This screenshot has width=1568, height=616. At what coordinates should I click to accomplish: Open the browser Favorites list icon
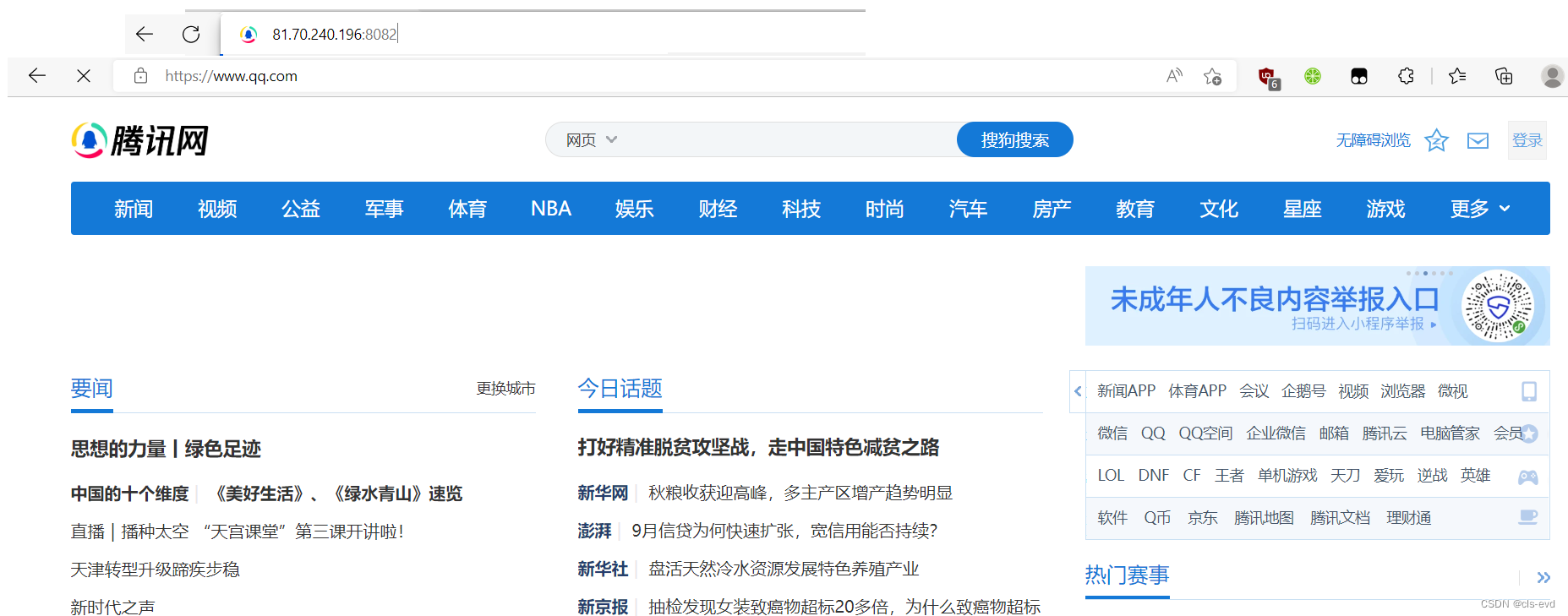click(1457, 76)
